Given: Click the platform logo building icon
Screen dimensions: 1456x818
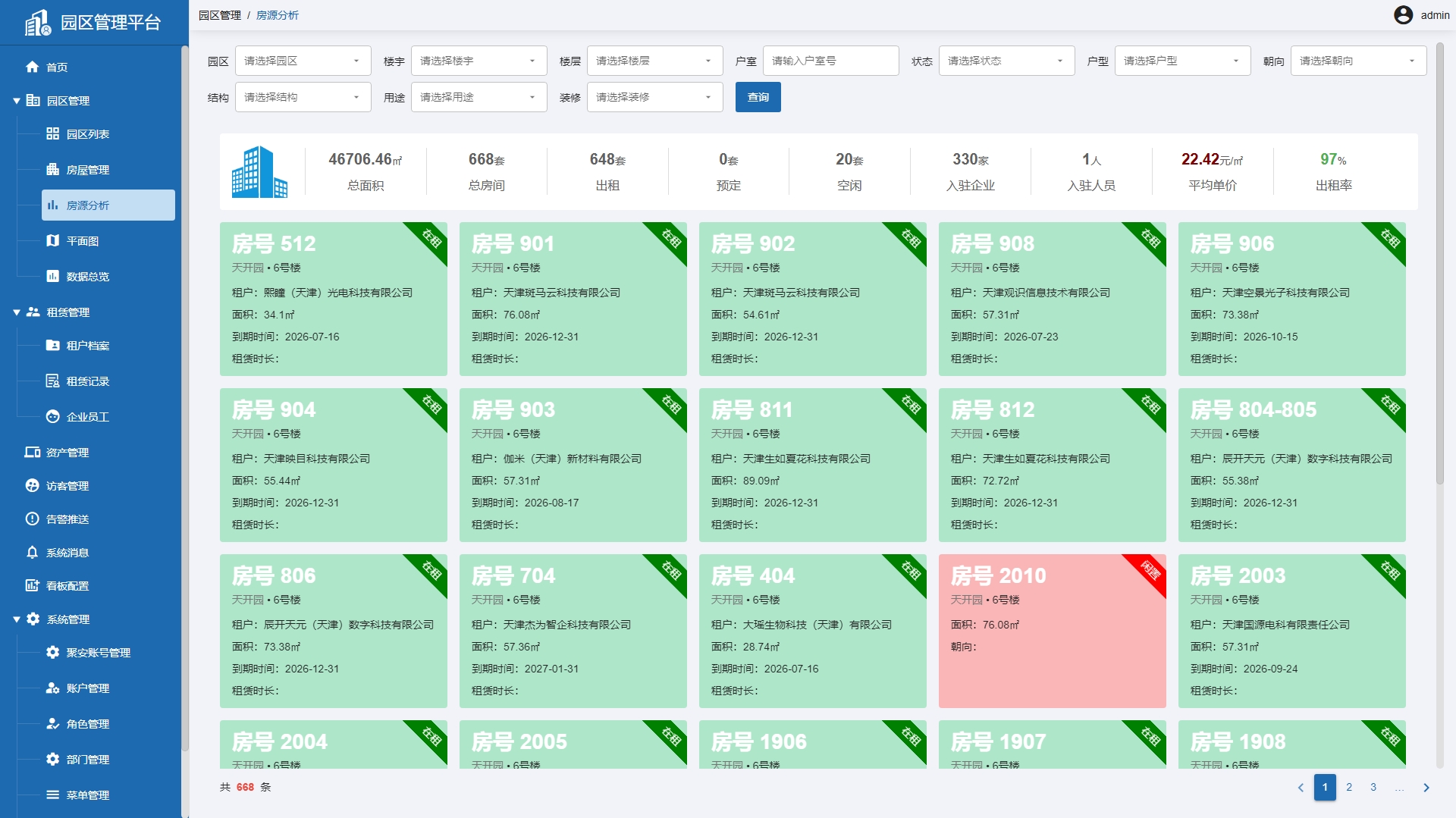Looking at the screenshot, I should 37,23.
